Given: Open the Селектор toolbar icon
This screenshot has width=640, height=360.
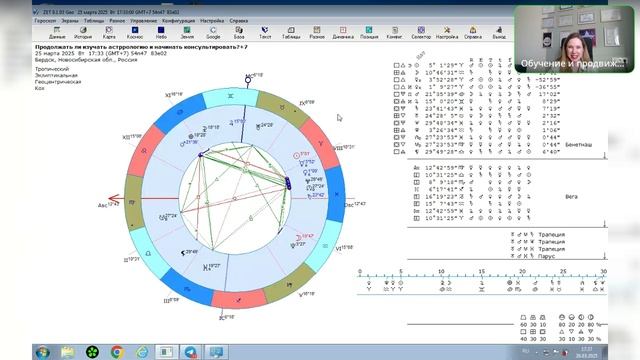Looking at the screenshot, I should [x=421, y=33].
